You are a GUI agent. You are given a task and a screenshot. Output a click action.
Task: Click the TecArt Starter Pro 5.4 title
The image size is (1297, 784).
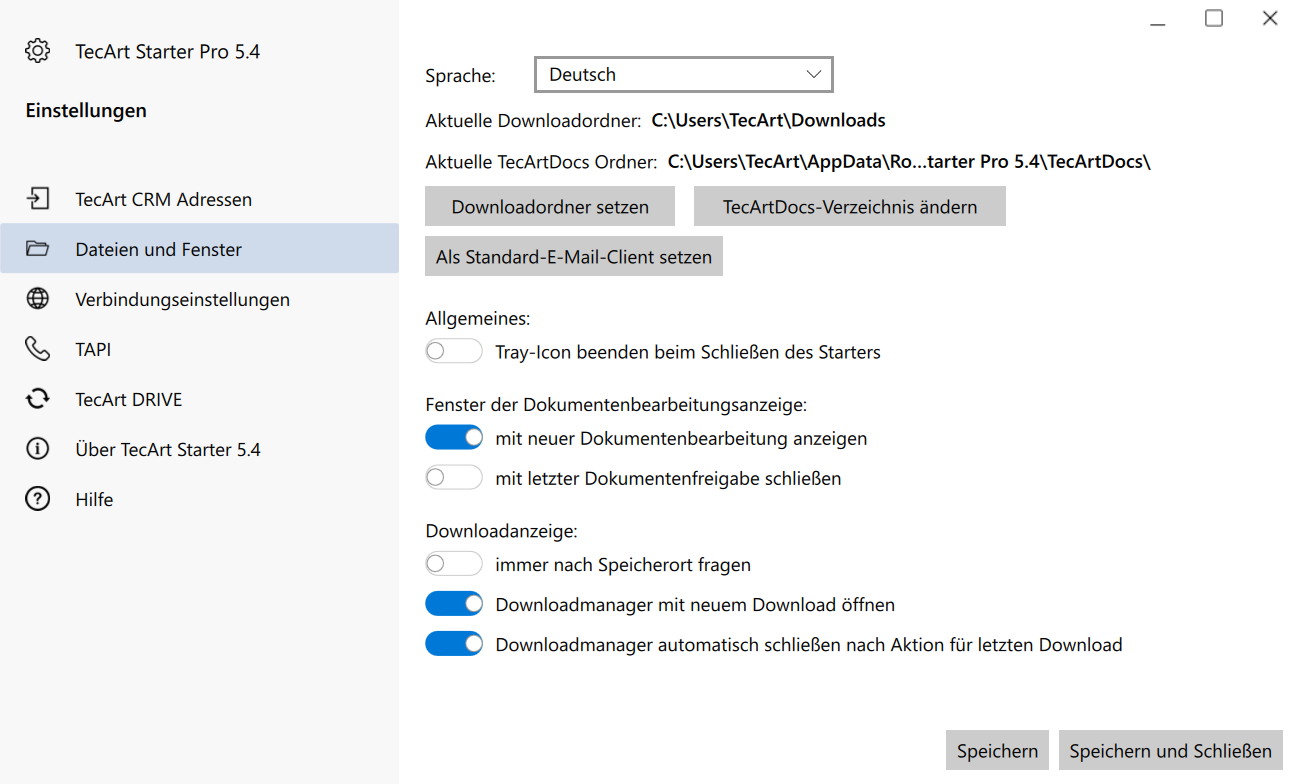[168, 51]
